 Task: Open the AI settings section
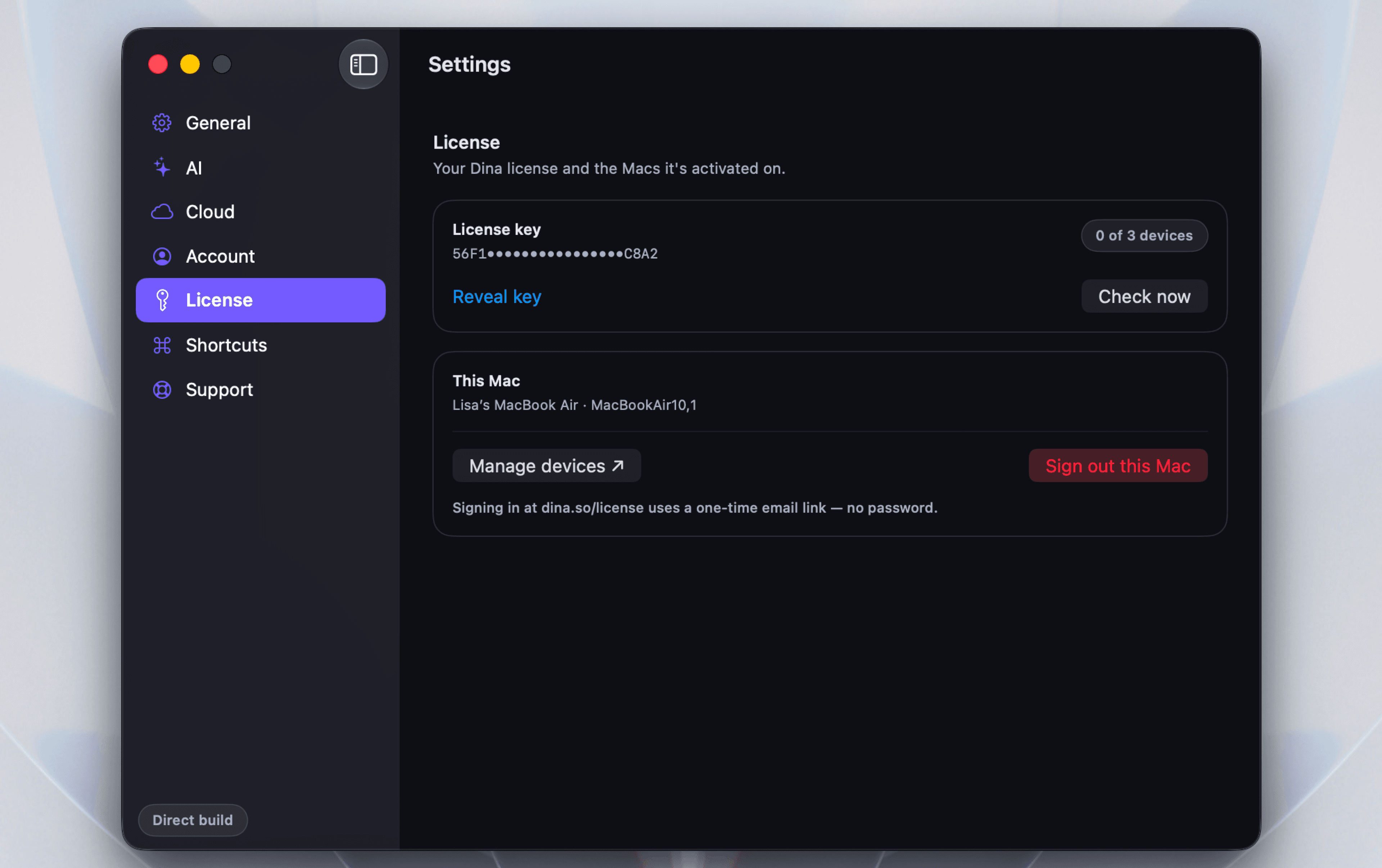[x=261, y=168]
